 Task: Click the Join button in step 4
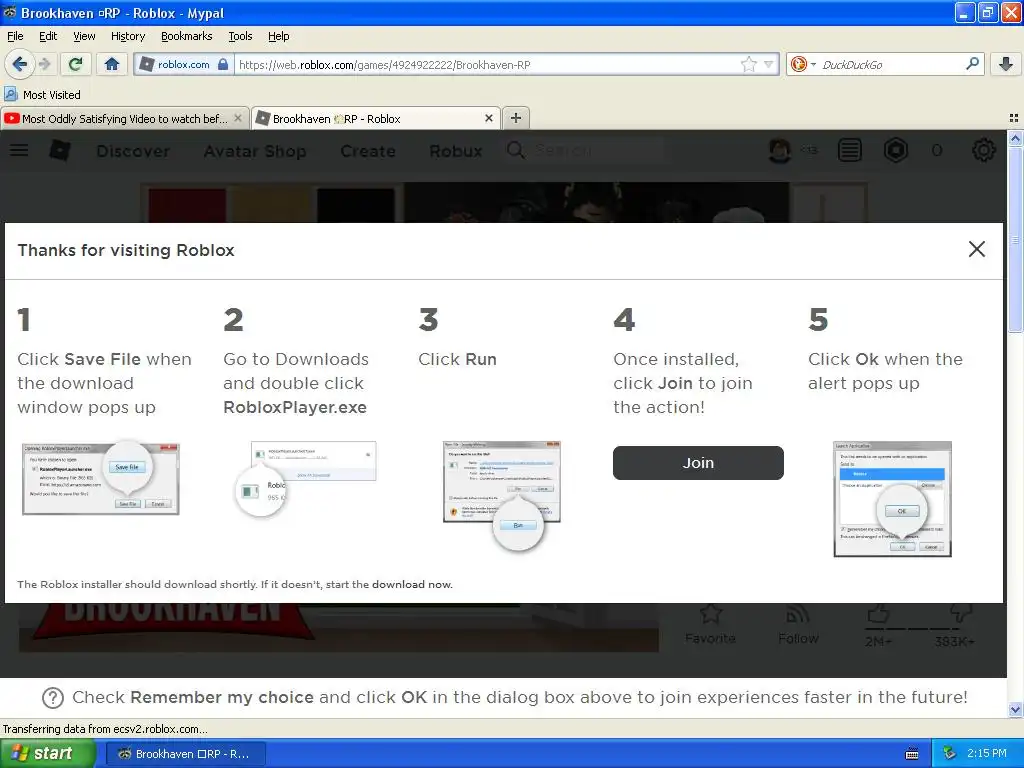click(698, 463)
